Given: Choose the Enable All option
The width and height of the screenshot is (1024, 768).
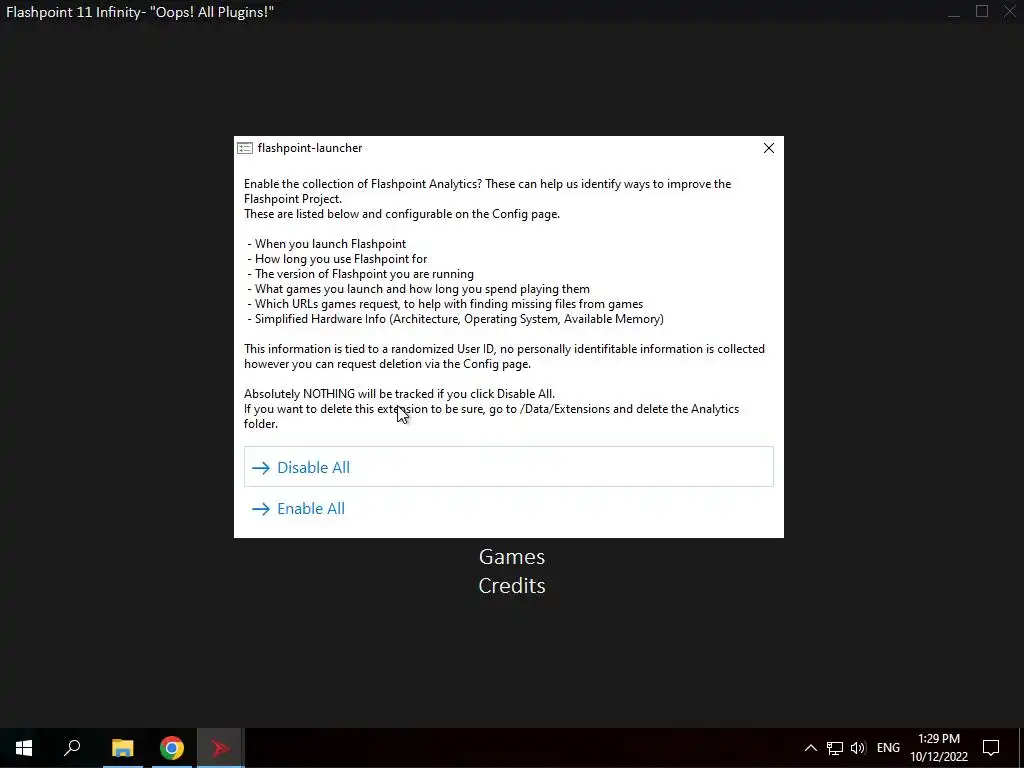Looking at the screenshot, I should coord(509,508).
